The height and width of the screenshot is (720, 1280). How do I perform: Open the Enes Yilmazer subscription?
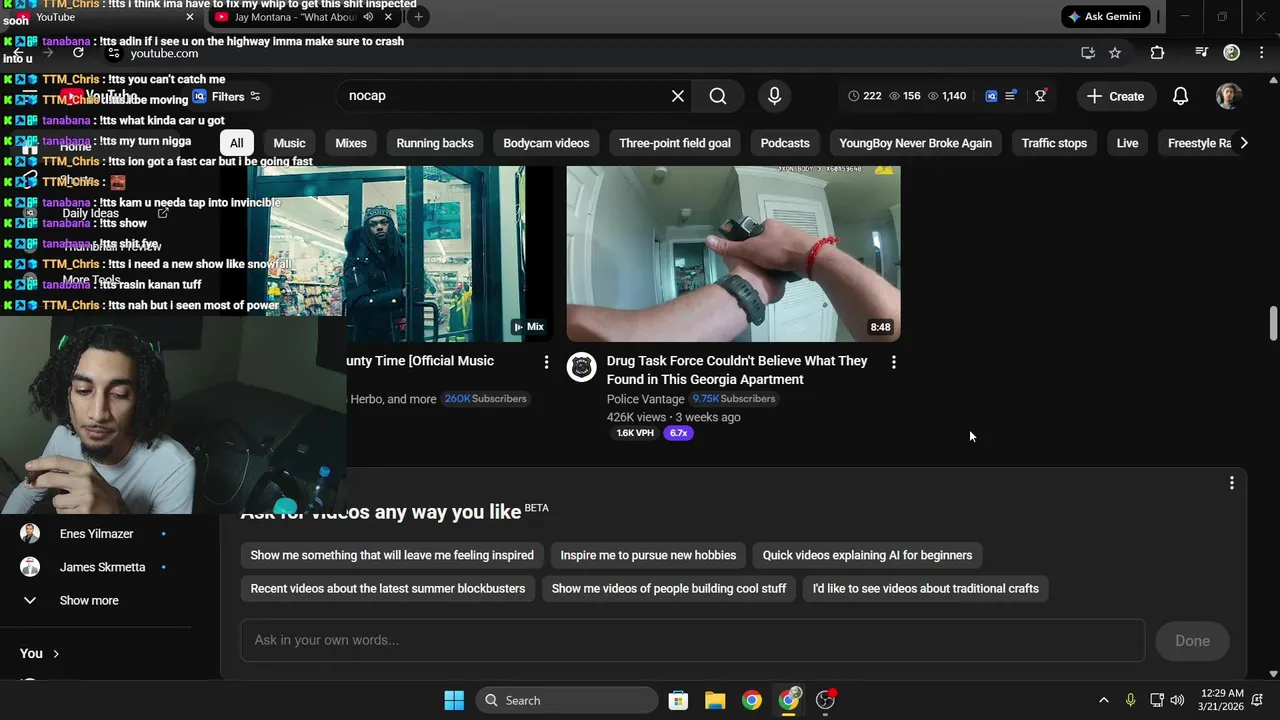pos(96,534)
